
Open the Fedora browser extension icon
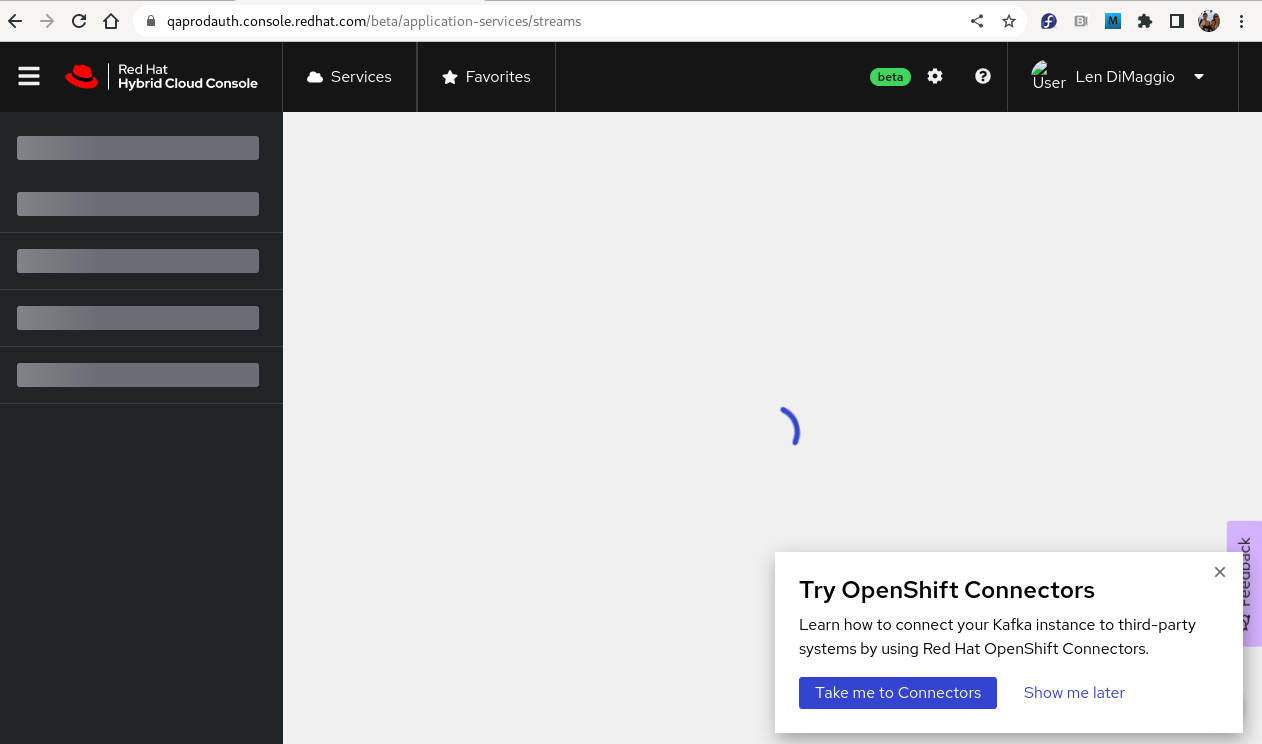pos(1049,21)
